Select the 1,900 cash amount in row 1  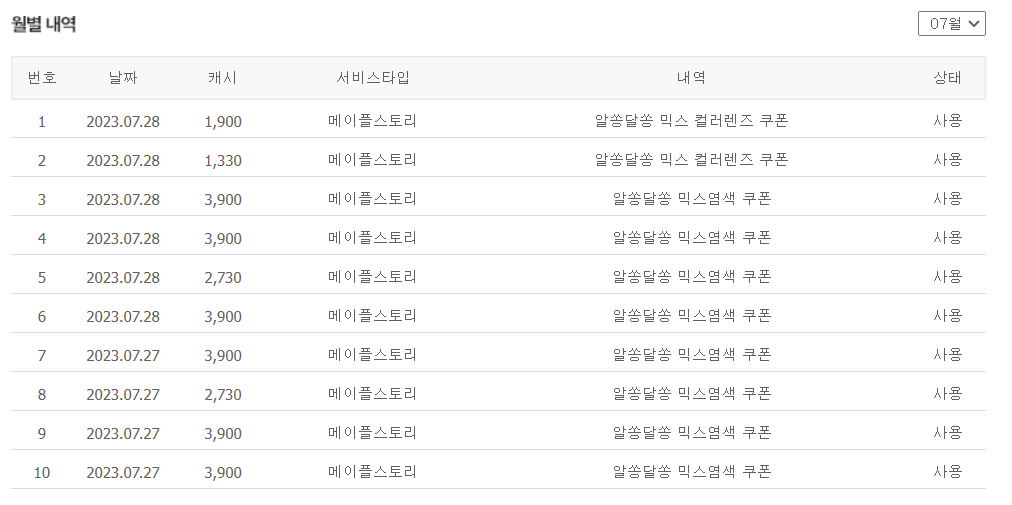coord(222,121)
